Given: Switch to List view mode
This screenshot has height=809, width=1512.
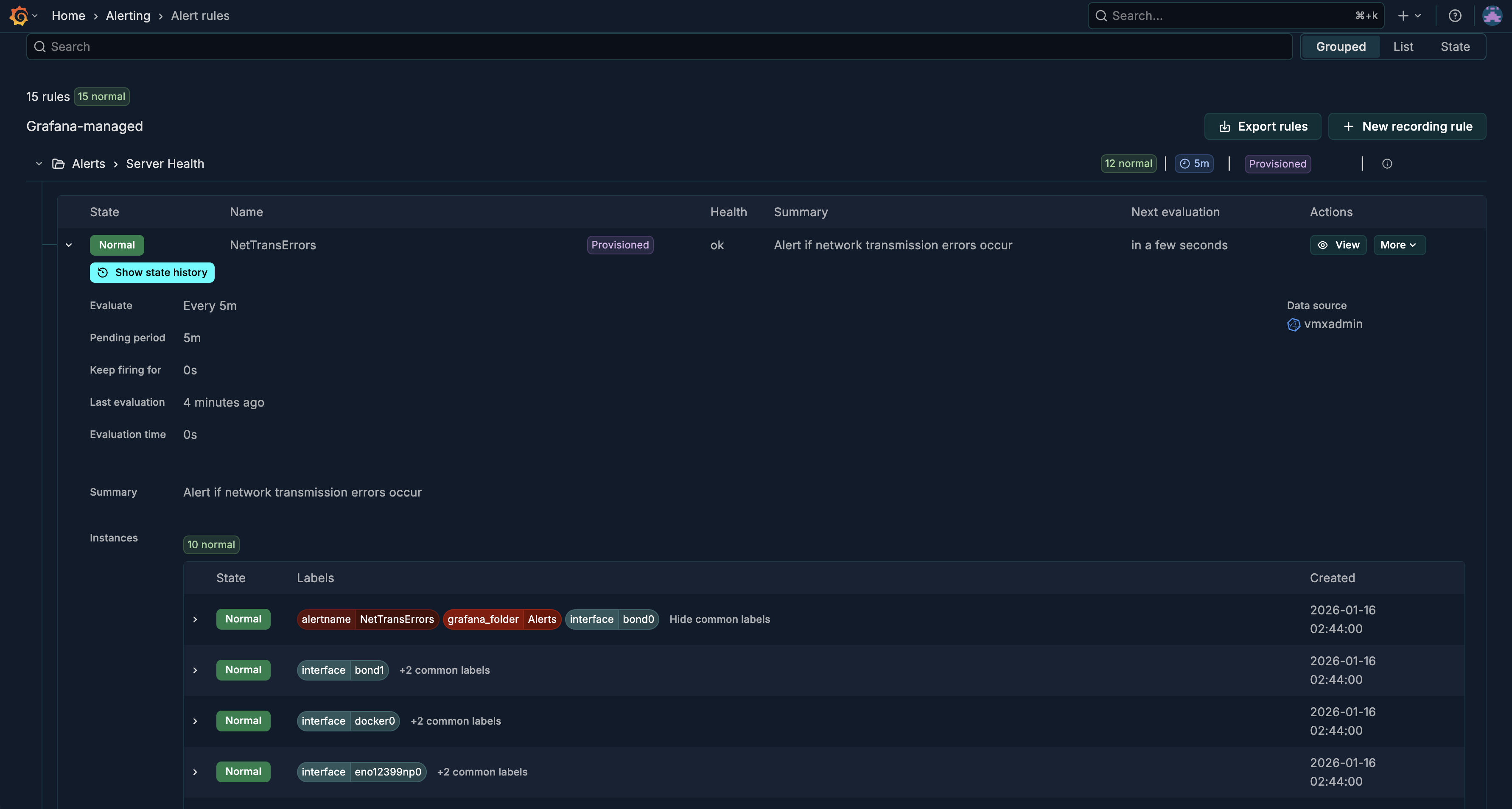Looking at the screenshot, I should [x=1403, y=46].
